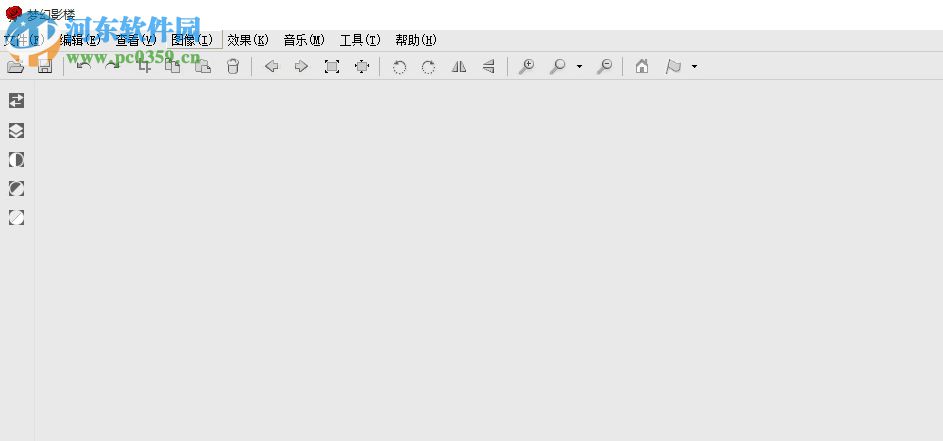Select the crop tool icon
This screenshot has width=943, height=441.
coord(144,66)
